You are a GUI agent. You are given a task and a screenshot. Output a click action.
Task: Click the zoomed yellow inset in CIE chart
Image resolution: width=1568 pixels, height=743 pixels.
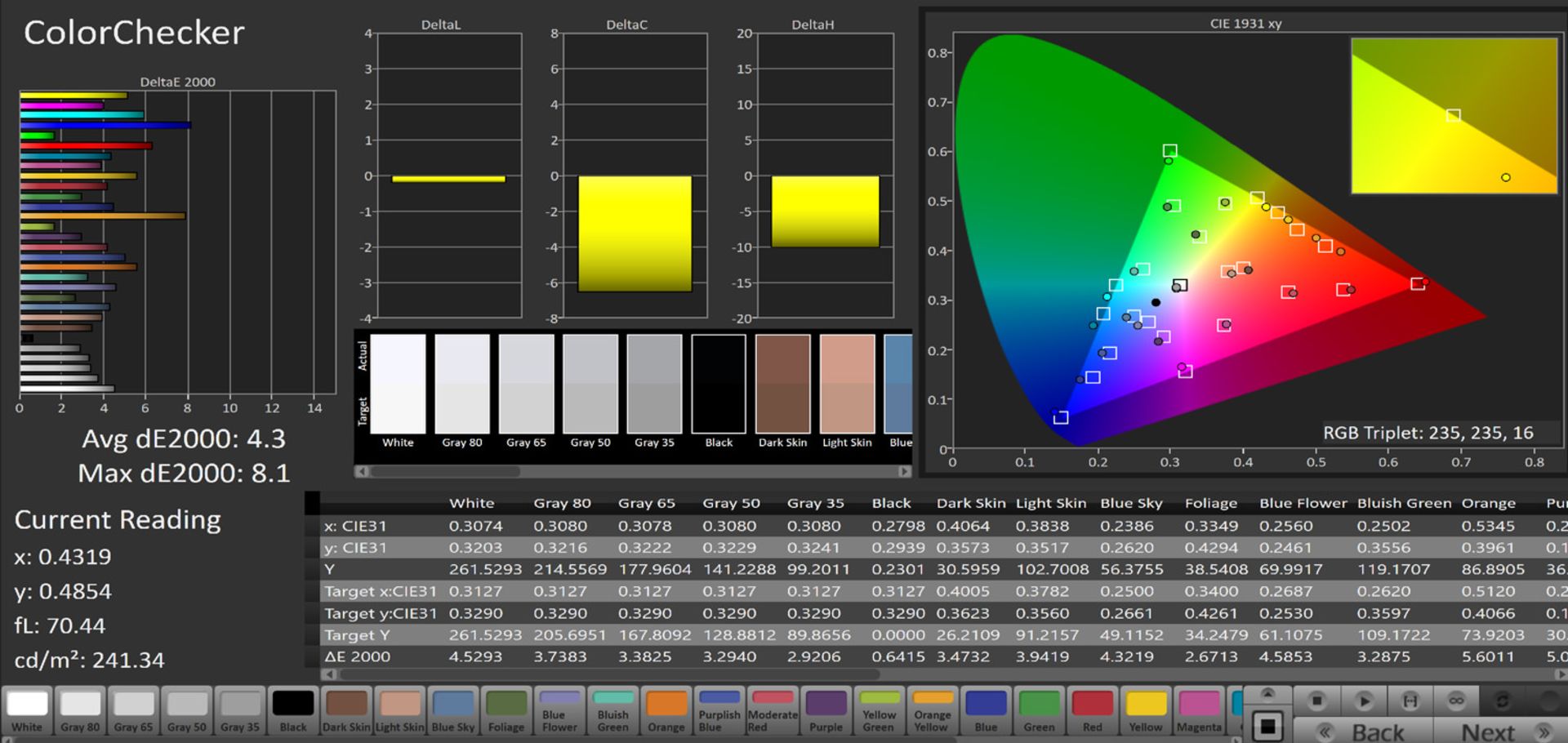point(1454,116)
